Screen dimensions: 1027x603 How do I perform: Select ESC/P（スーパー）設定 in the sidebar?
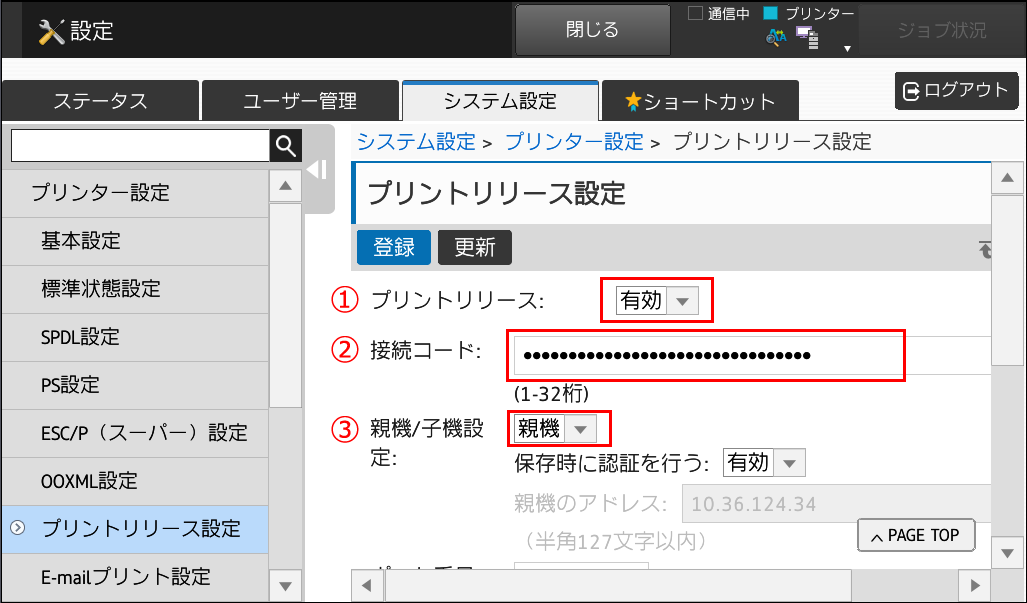point(135,433)
